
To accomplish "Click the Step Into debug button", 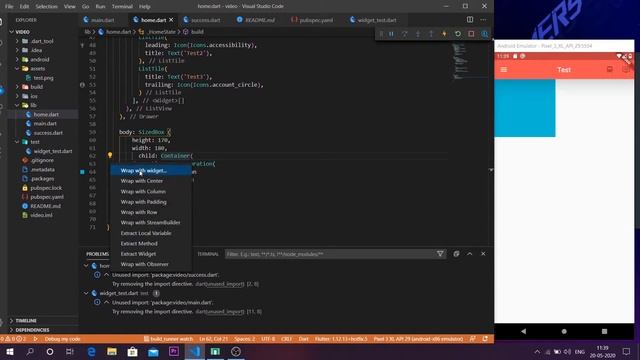I will [x=418, y=34].
